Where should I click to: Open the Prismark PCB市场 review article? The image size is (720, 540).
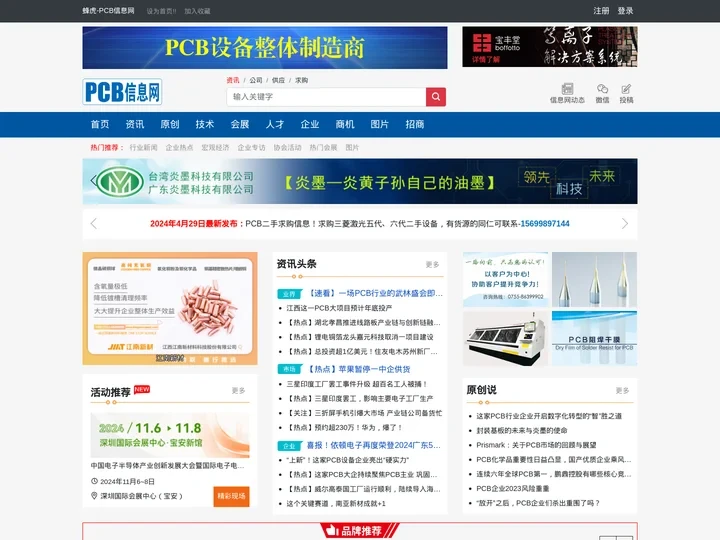pyautogui.click(x=536, y=445)
